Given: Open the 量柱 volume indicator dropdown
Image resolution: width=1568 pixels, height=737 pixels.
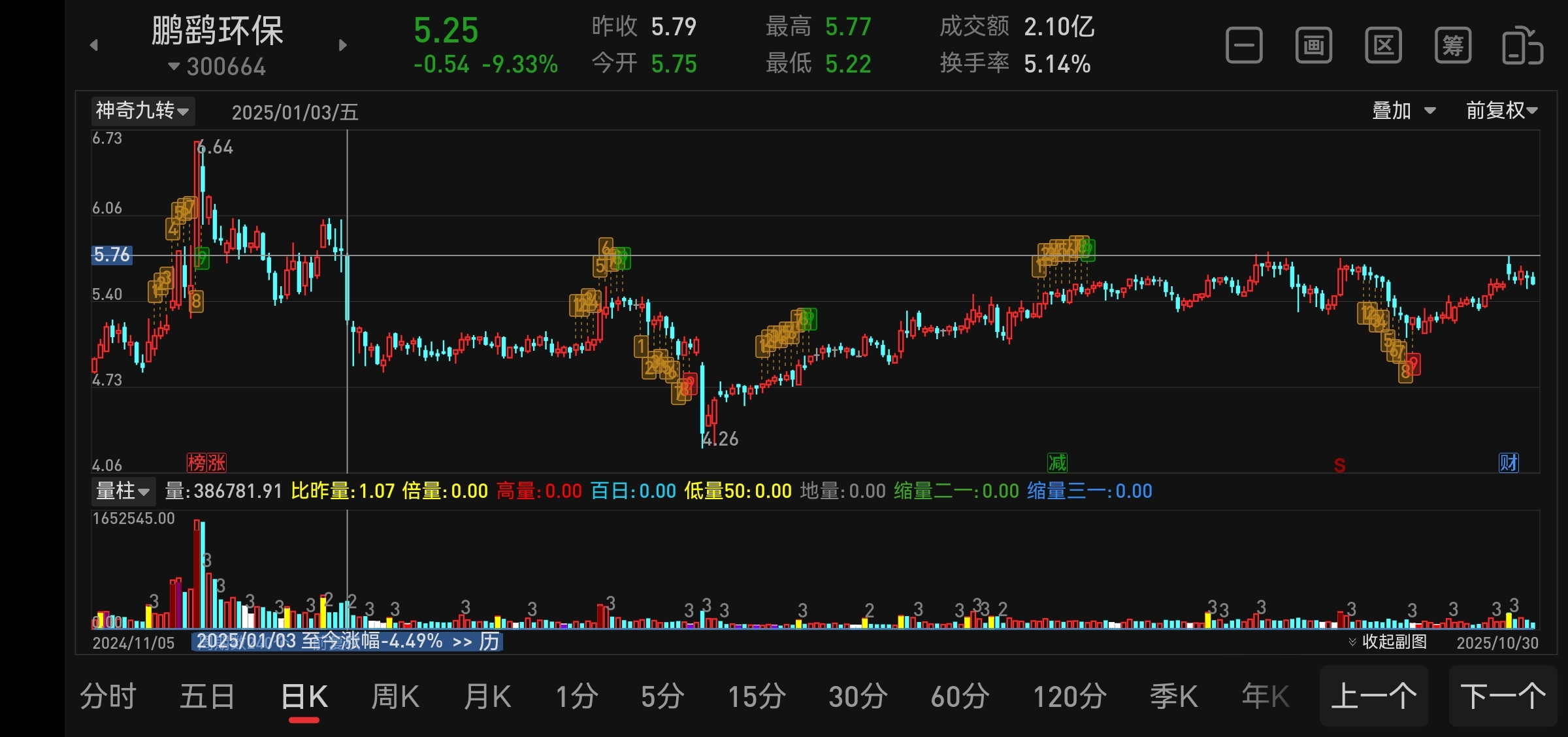Looking at the screenshot, I should click(123, 491).
